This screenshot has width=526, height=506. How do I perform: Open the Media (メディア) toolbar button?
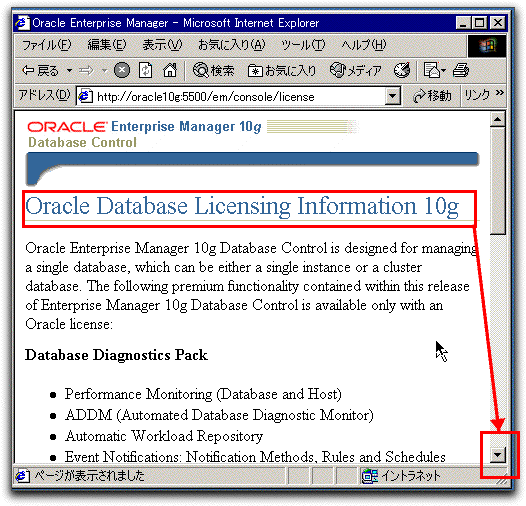click(x=356, y=71)
